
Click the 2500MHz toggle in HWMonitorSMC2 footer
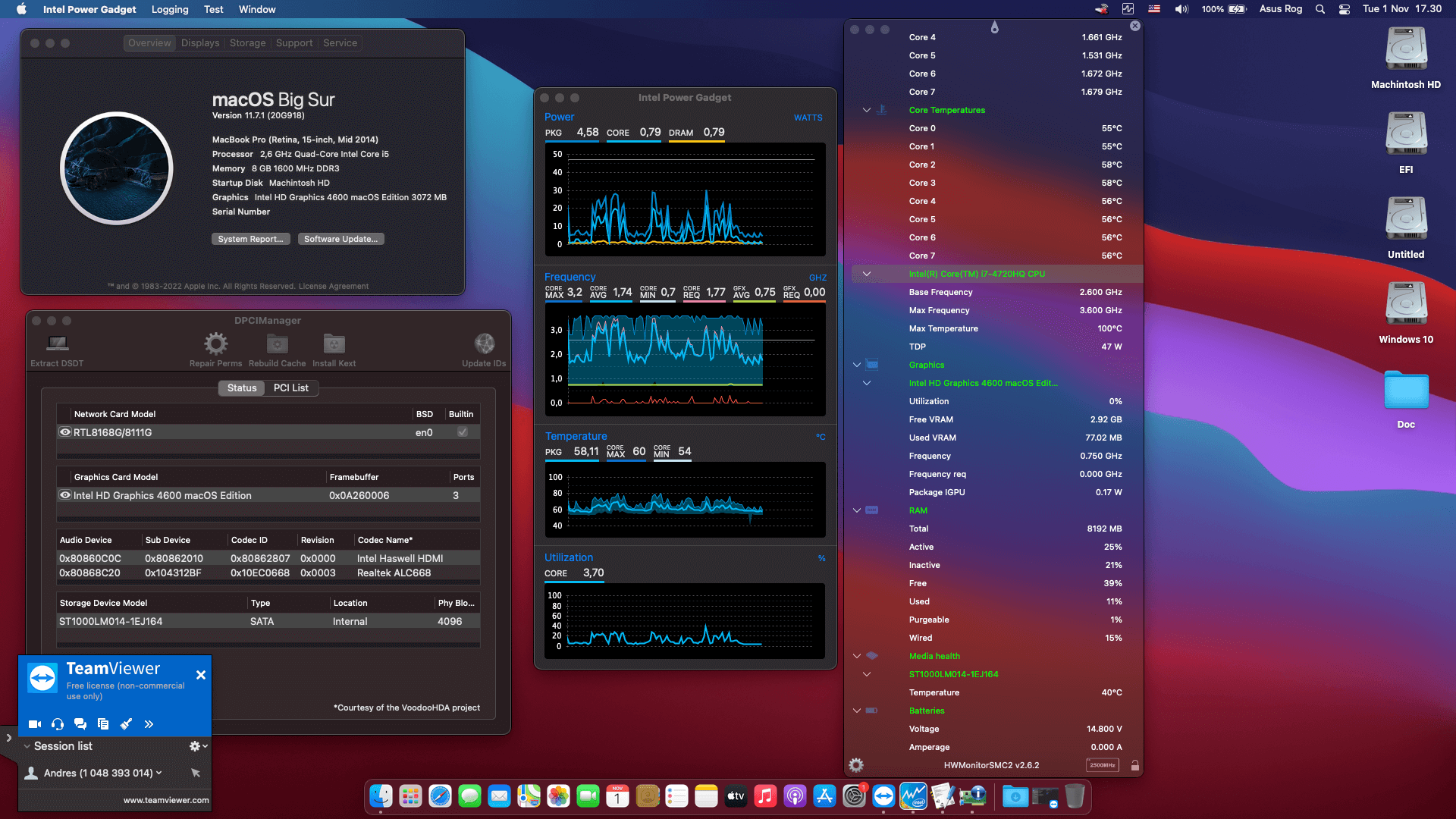pyautogui.click(x=1103, y=765)
